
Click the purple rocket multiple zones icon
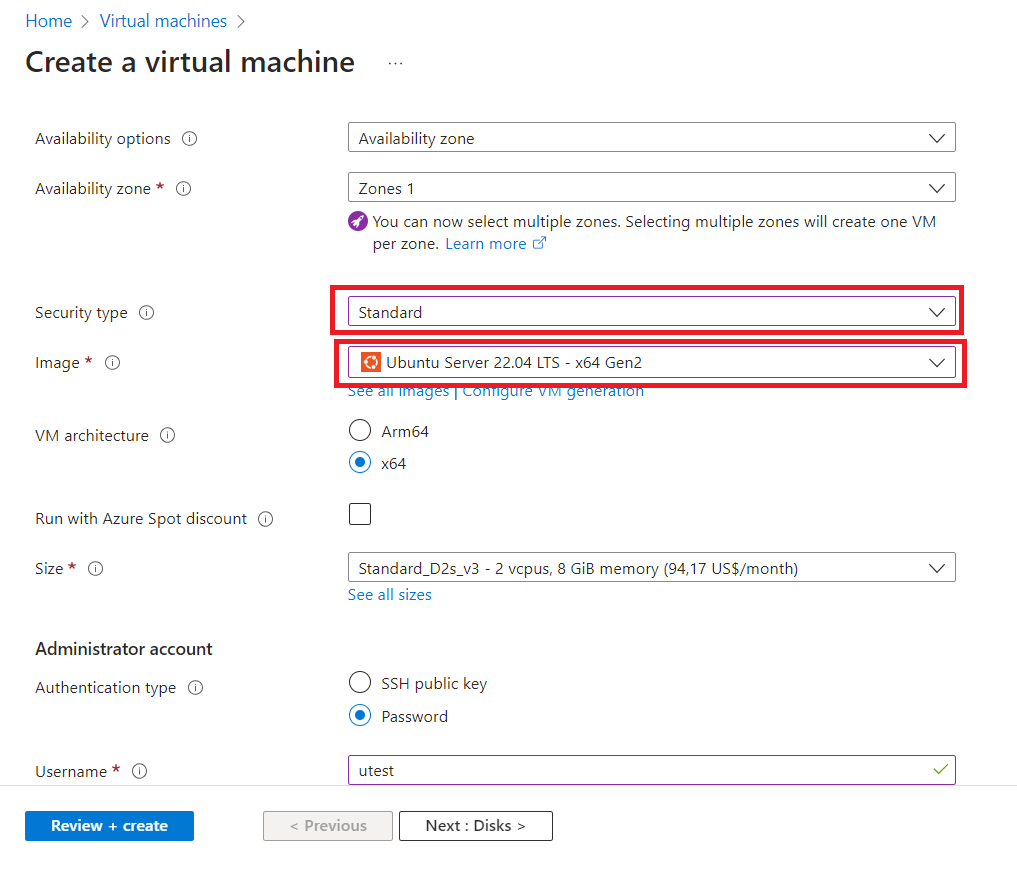pyautogui.click(x=357, y=221)
